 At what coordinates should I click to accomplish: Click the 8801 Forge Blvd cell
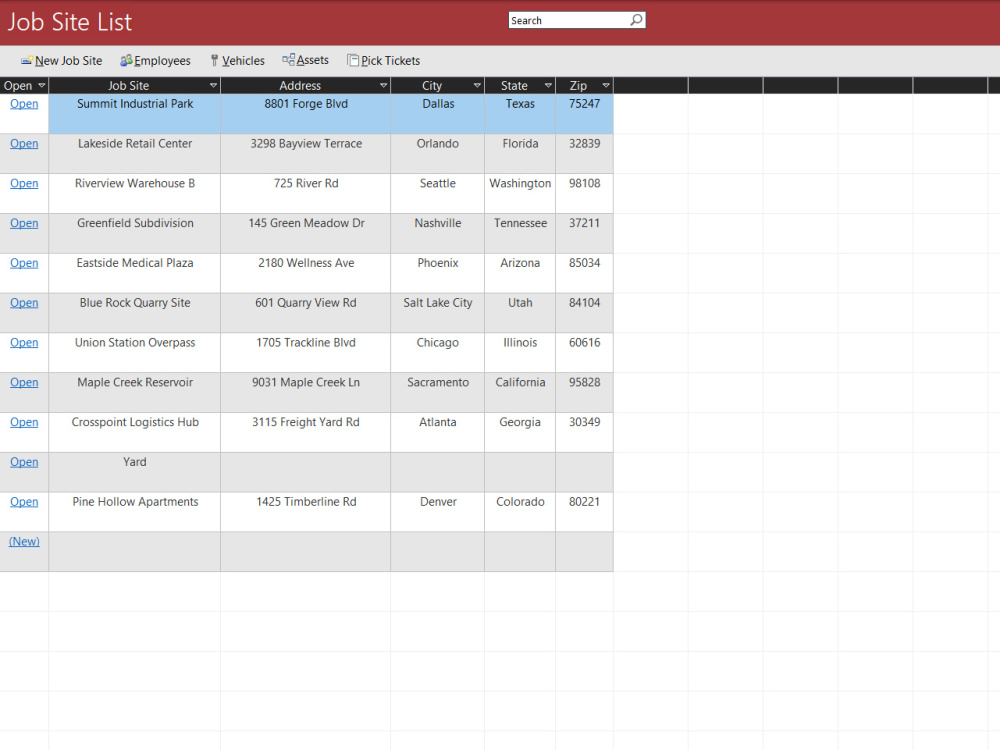pyautogui.click(x=305, y=114)
